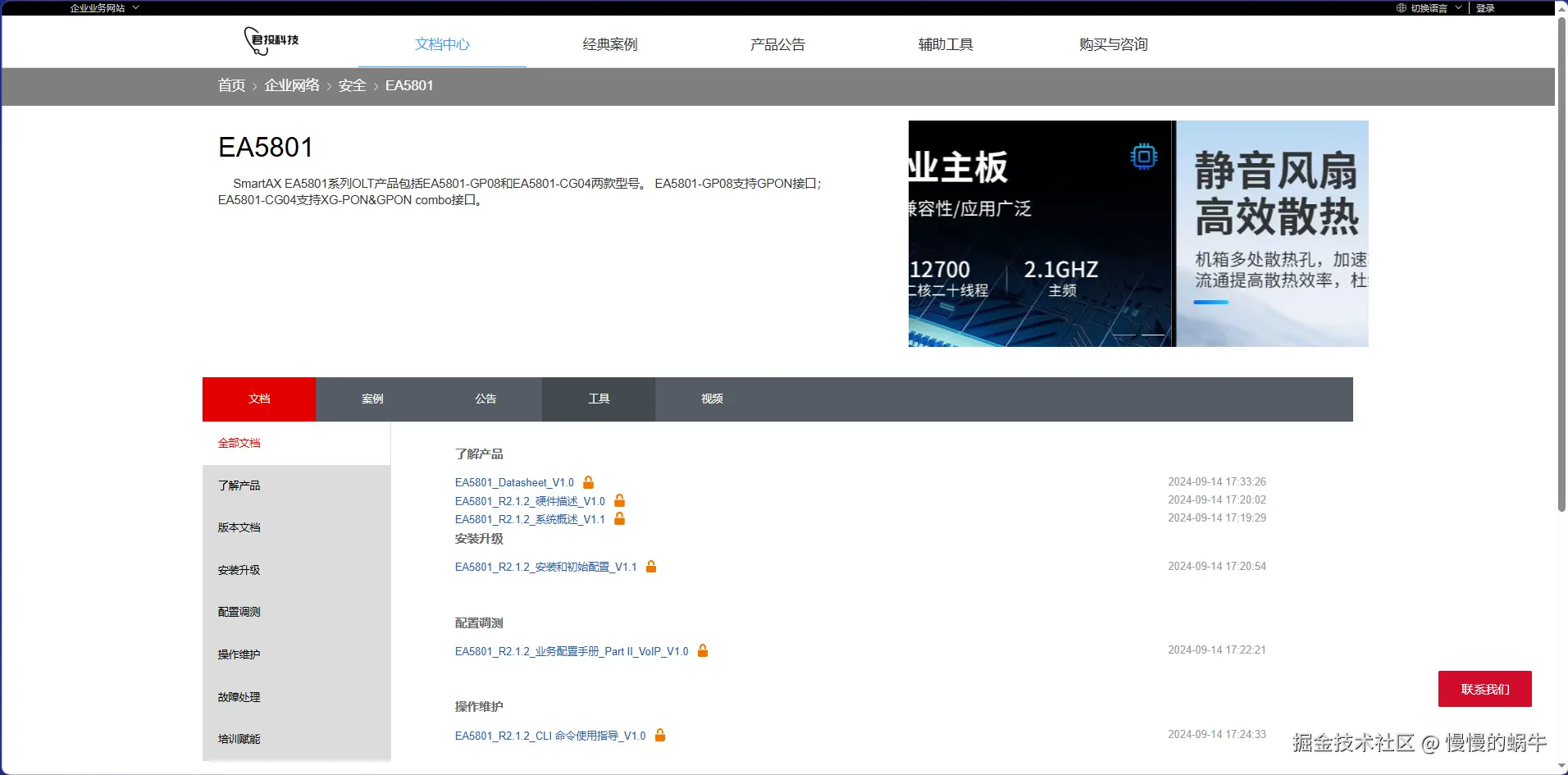
Task: Click the date 2024-09-14 17:20:02
Action: (x=1217, y=499)
